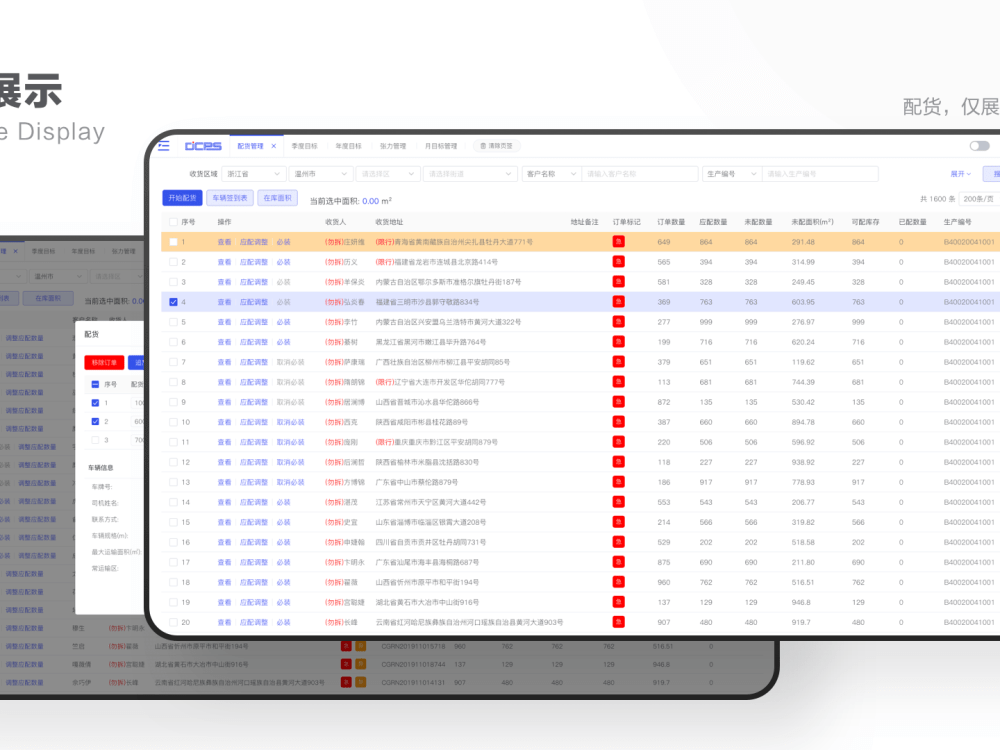Screen dimensions: 1000x750
Task: Click 移除订单 button in back window dialog
Action: [x=104, y=362]
